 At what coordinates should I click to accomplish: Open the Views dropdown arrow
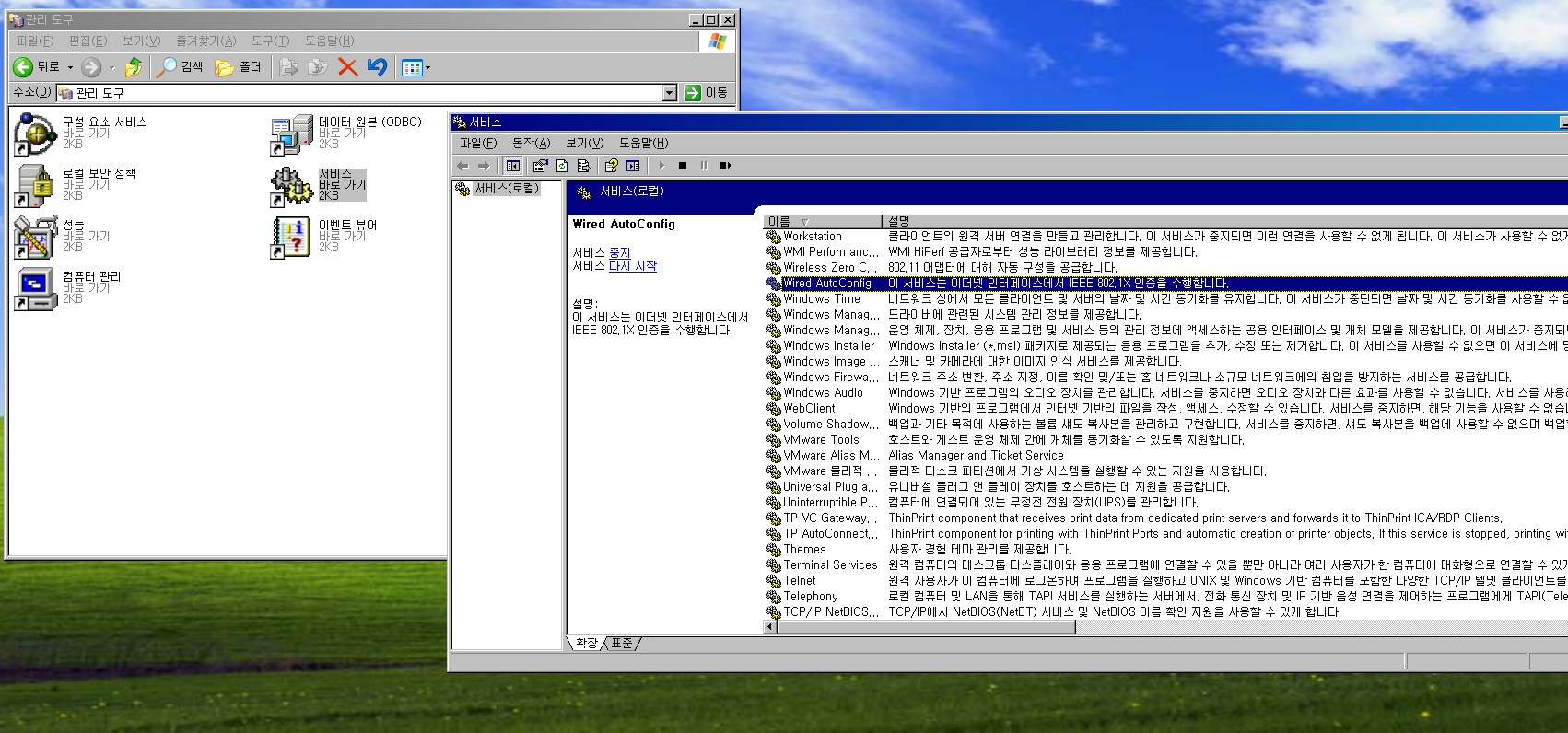coord(427,67)
